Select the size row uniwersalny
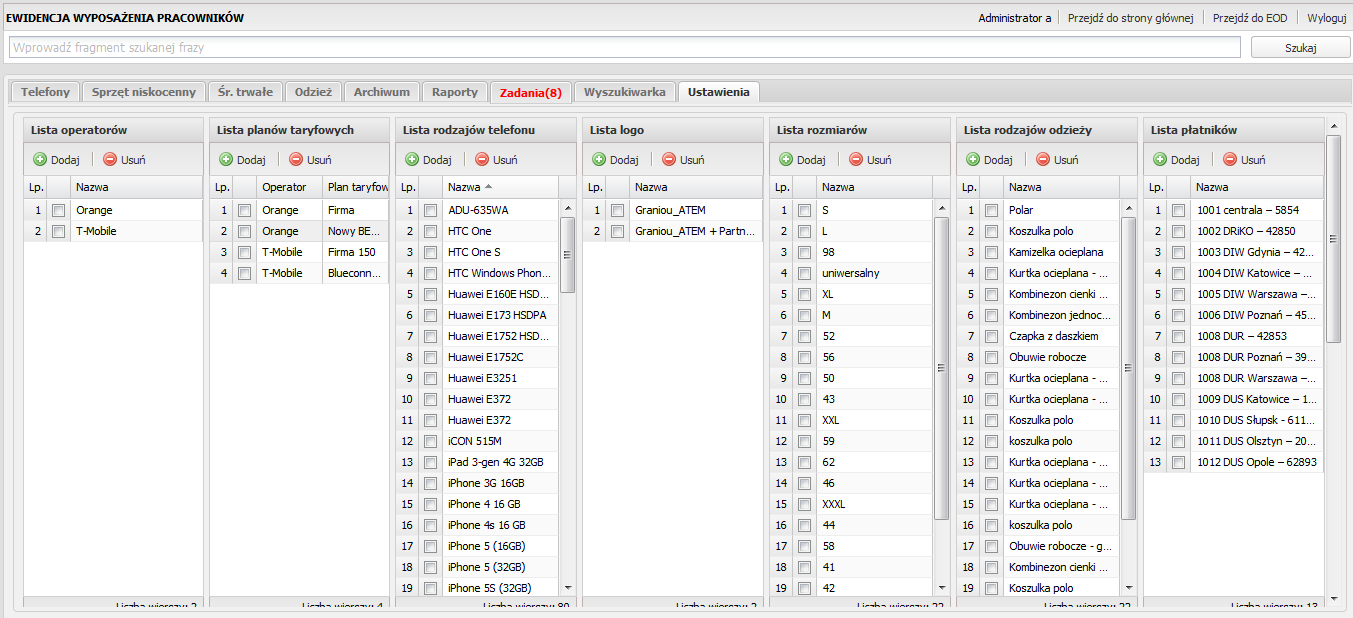Image resolution: width=1353 pixels, height=618 pixels. [851, 273]
